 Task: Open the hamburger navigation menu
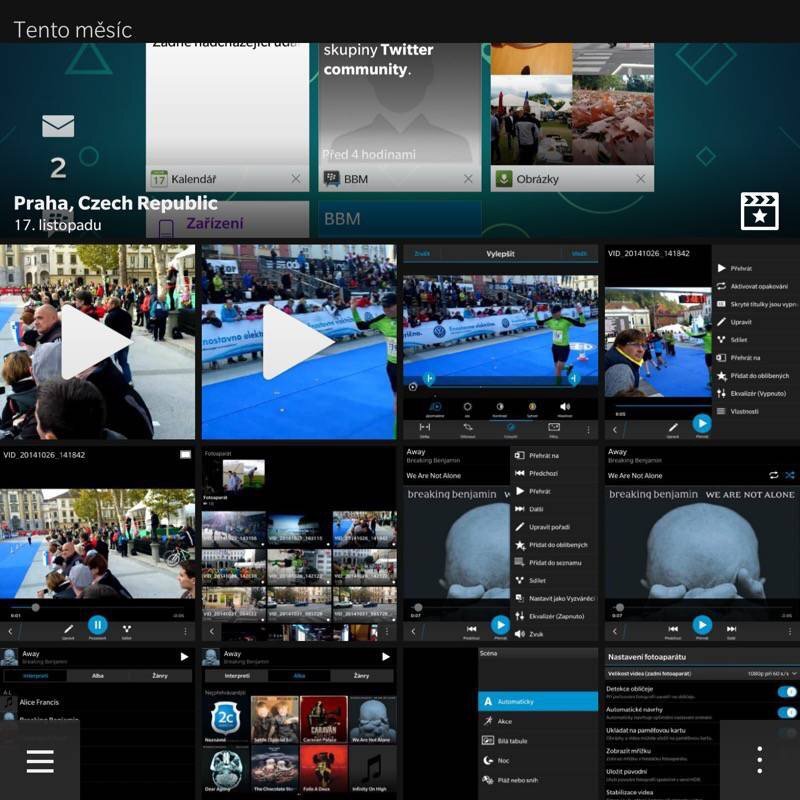coord(40,761)
